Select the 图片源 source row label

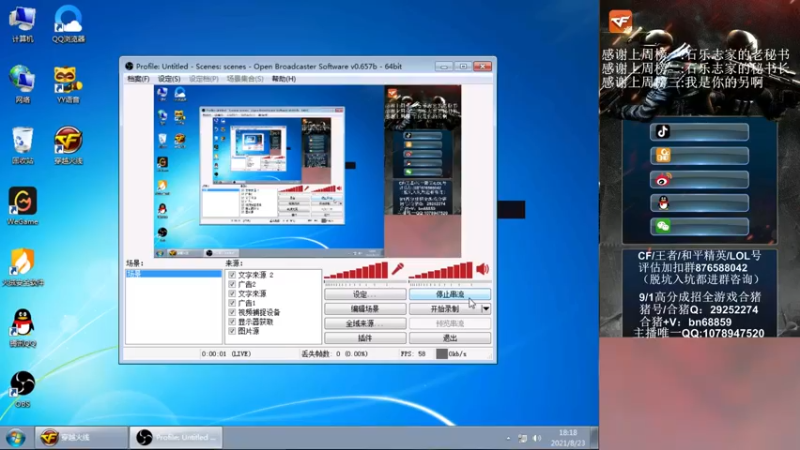248,331
